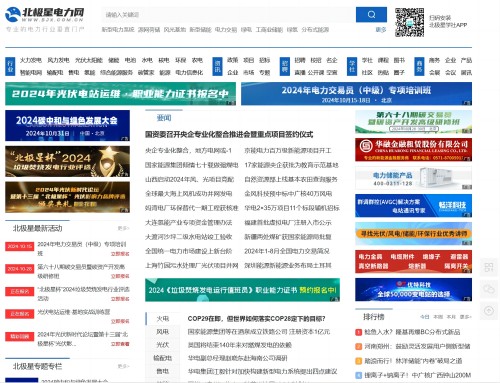Image resolution: width=500 pixels, height=383 pixels.
Task: Open the 光伏太阳能 nav link
Action: [89, 60]
